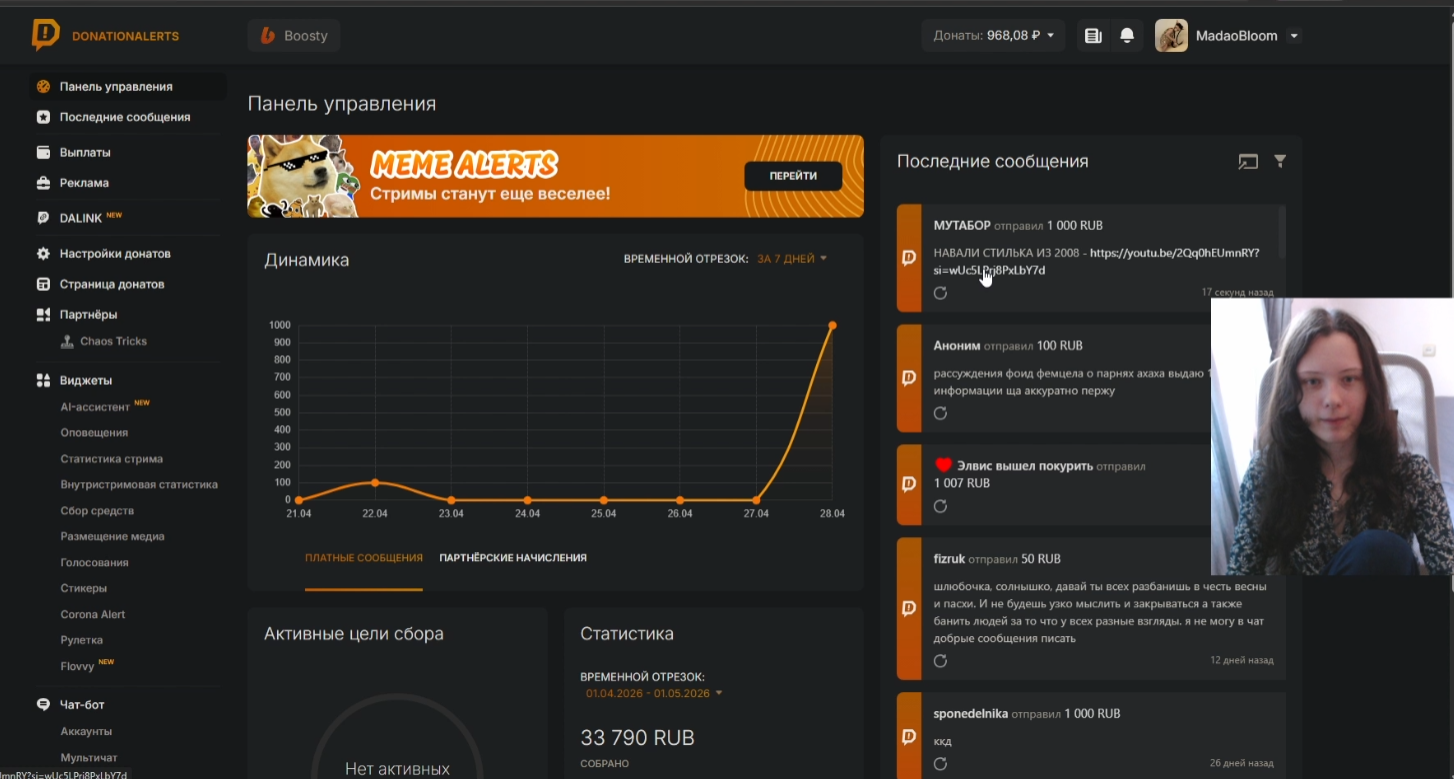Open Corona Alert widget

(x=93, y=615)
